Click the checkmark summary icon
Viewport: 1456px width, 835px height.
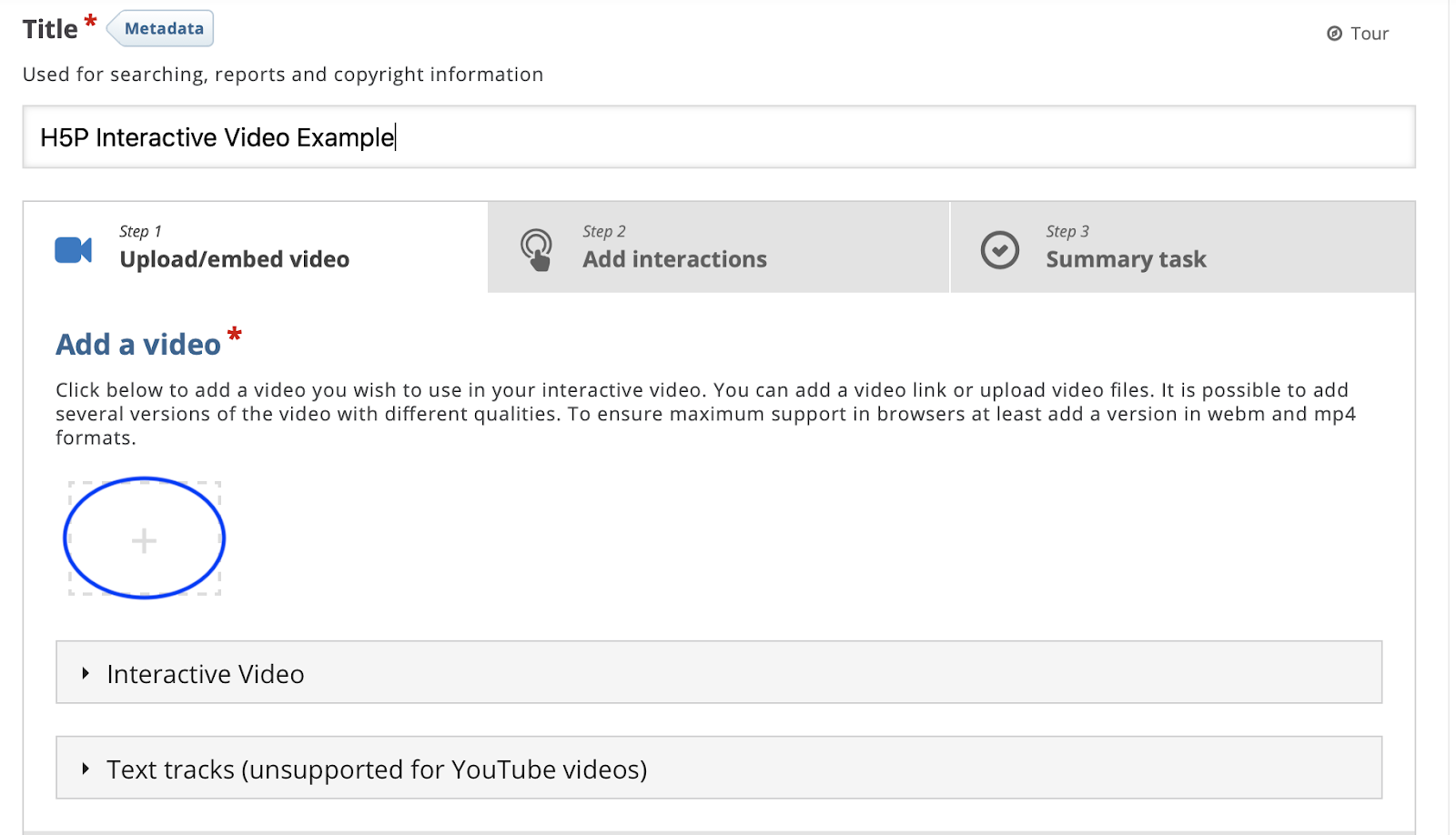tap(1000, 249)
